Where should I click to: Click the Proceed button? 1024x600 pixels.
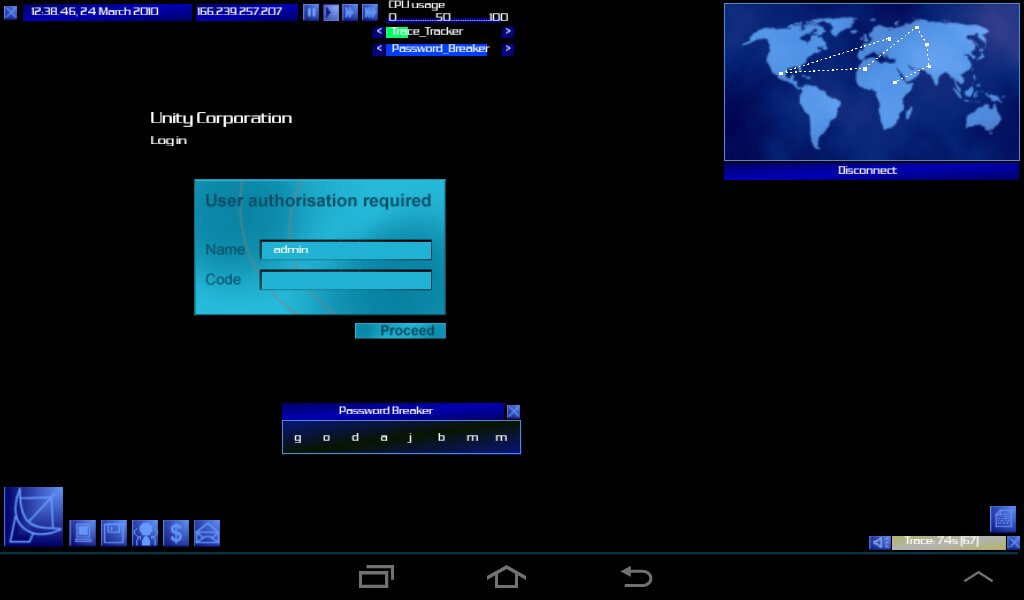[400, 331]
